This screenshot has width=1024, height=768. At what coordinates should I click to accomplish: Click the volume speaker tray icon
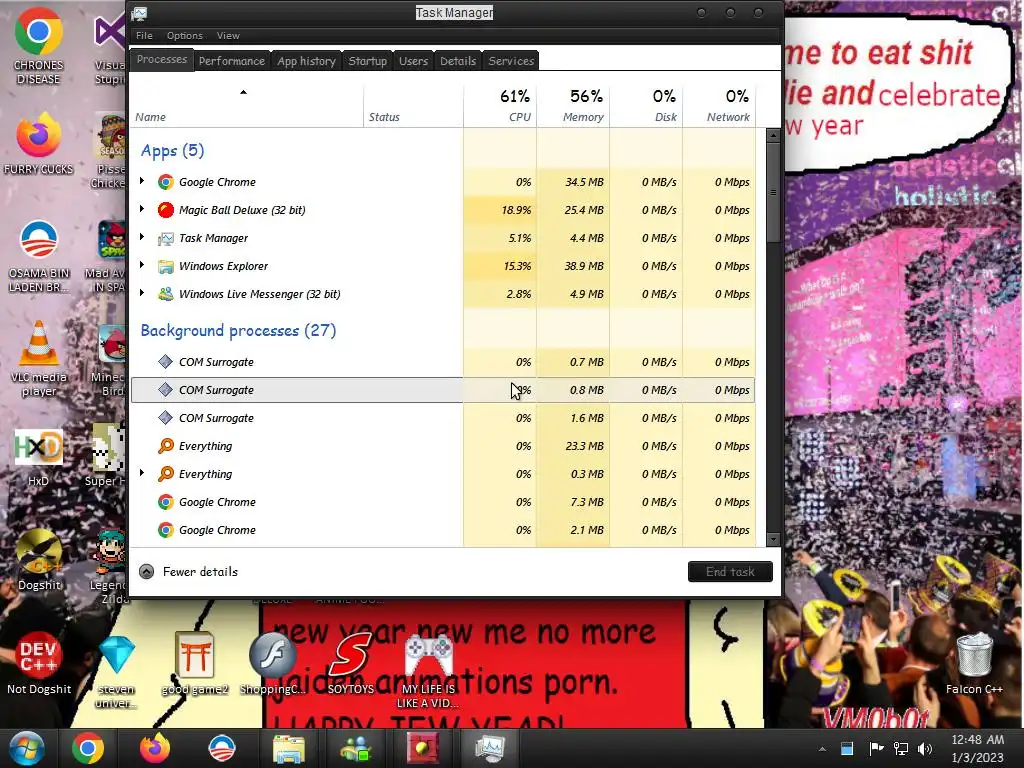[x=925, y=748]
